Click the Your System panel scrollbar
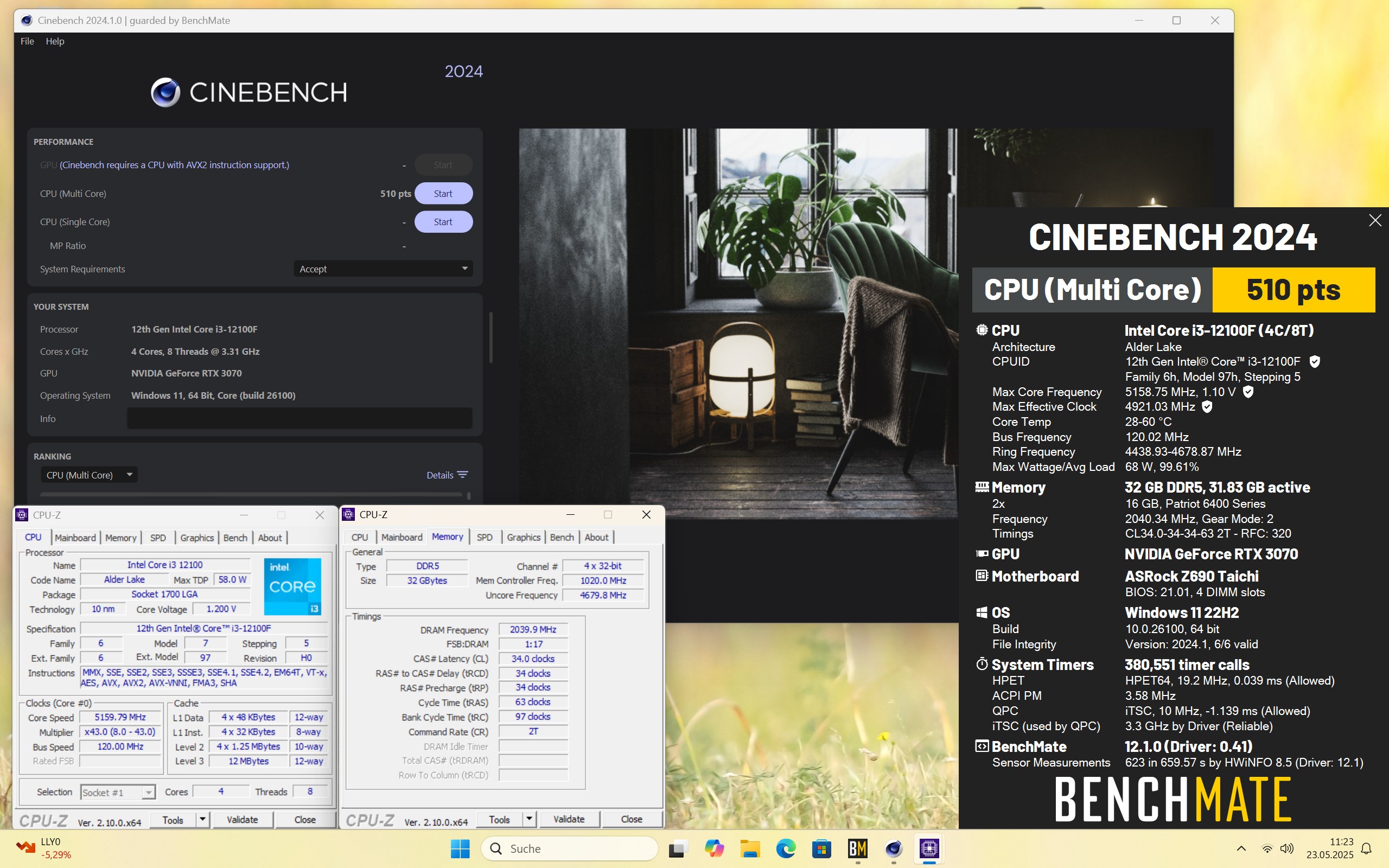This screenshot has height=868, width=1389. click(x=490, y=337)
